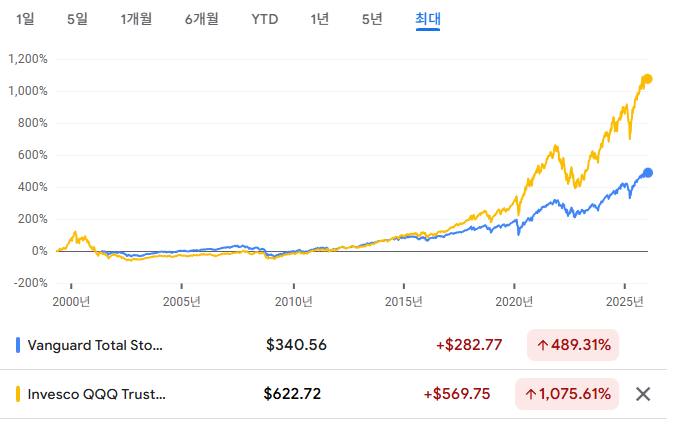Choose the 6개월 time range
Viewport: 692px width, 422px height.
click(x=202, y=19)
